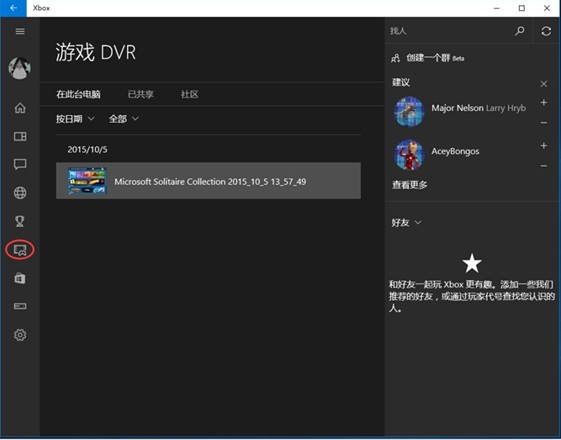Open the Microsoft Solitaire Collection clip thumbnail

87,181
